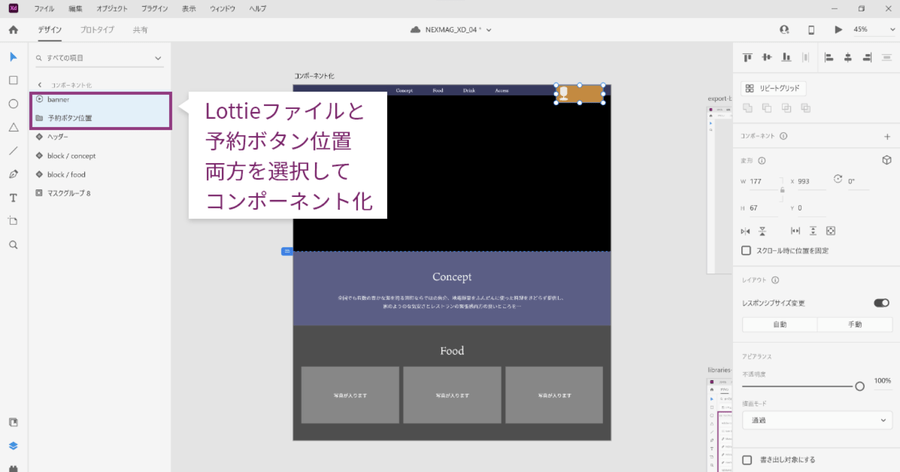Click the rotation angle icon
This screenshot has height=472, width=900.
(x=837, y=179)
